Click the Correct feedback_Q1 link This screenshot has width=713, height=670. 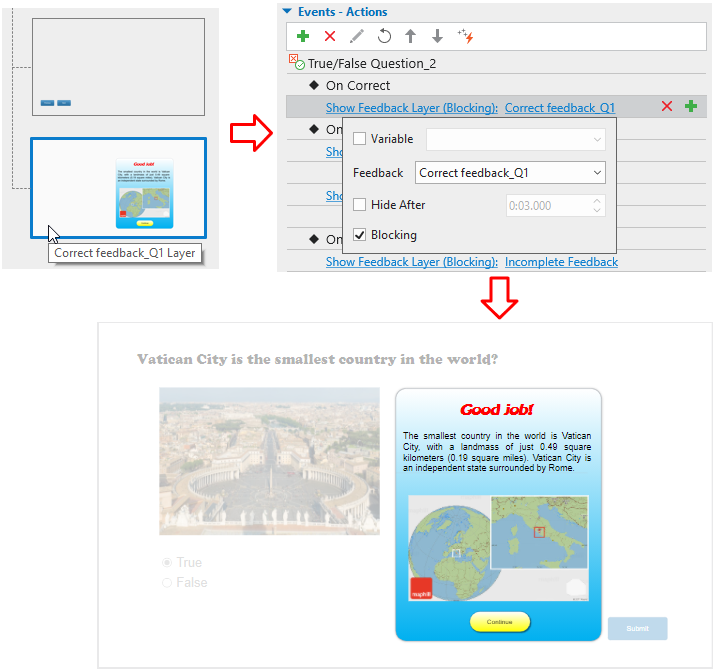click(x=560, y=108)
